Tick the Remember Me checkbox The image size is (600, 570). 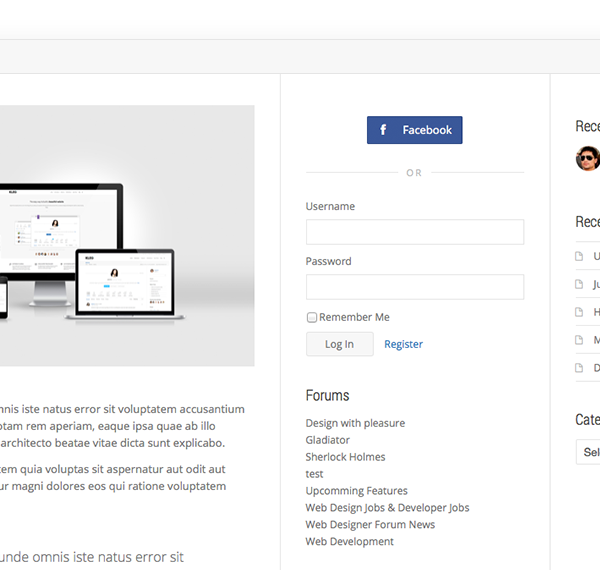(x=312, y=317)
